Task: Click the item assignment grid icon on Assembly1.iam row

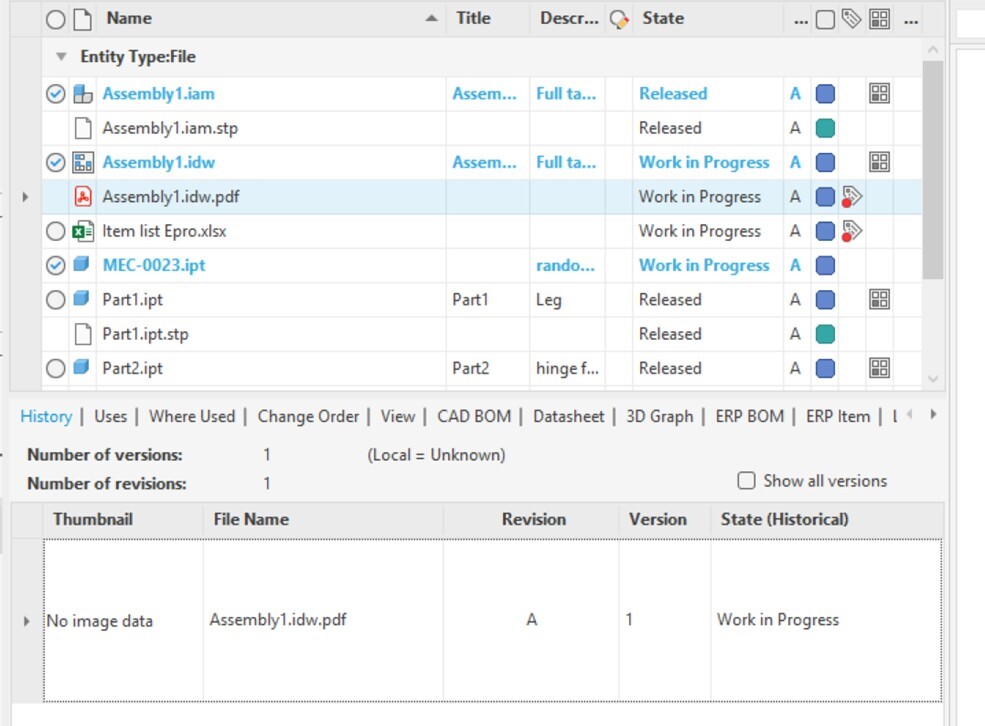Action: [x=879, y=93]
